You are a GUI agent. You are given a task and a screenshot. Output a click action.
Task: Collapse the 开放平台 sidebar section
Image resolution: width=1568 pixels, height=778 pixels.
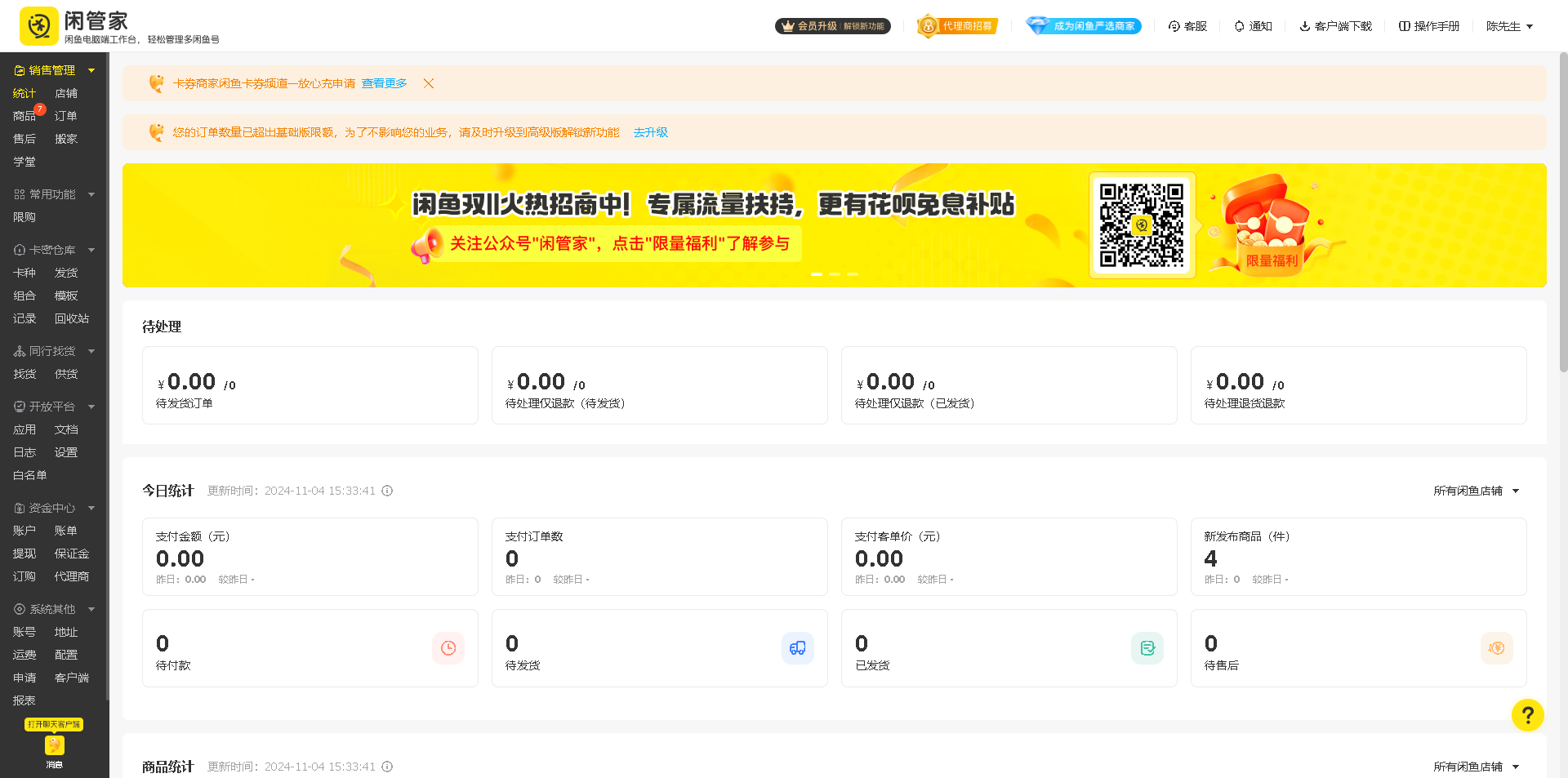(x=91, y=407)
